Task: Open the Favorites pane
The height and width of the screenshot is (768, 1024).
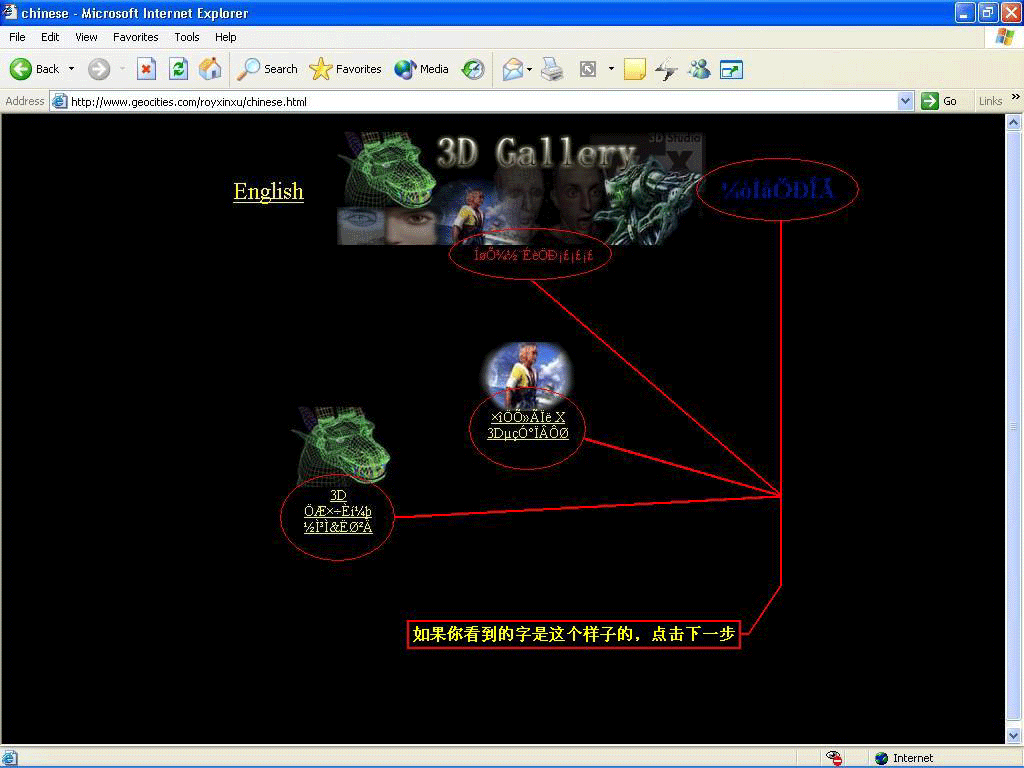Action: pyautogui.click(x=346, y=69)
